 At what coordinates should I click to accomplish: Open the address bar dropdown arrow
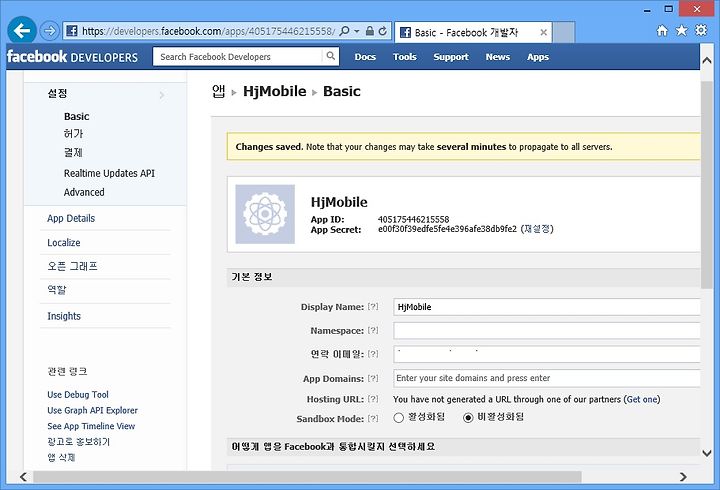pyautogui.click(x=357, y=31)
